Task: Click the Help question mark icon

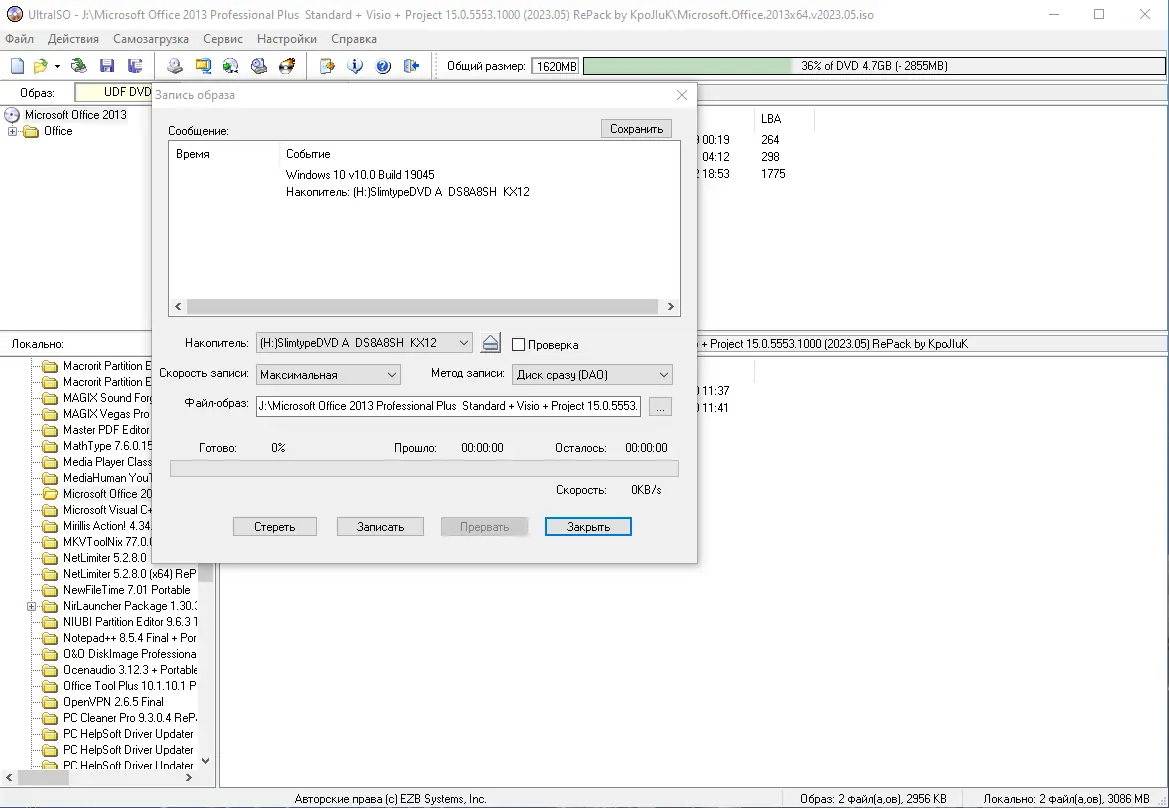Action: (x=383, y=66)
